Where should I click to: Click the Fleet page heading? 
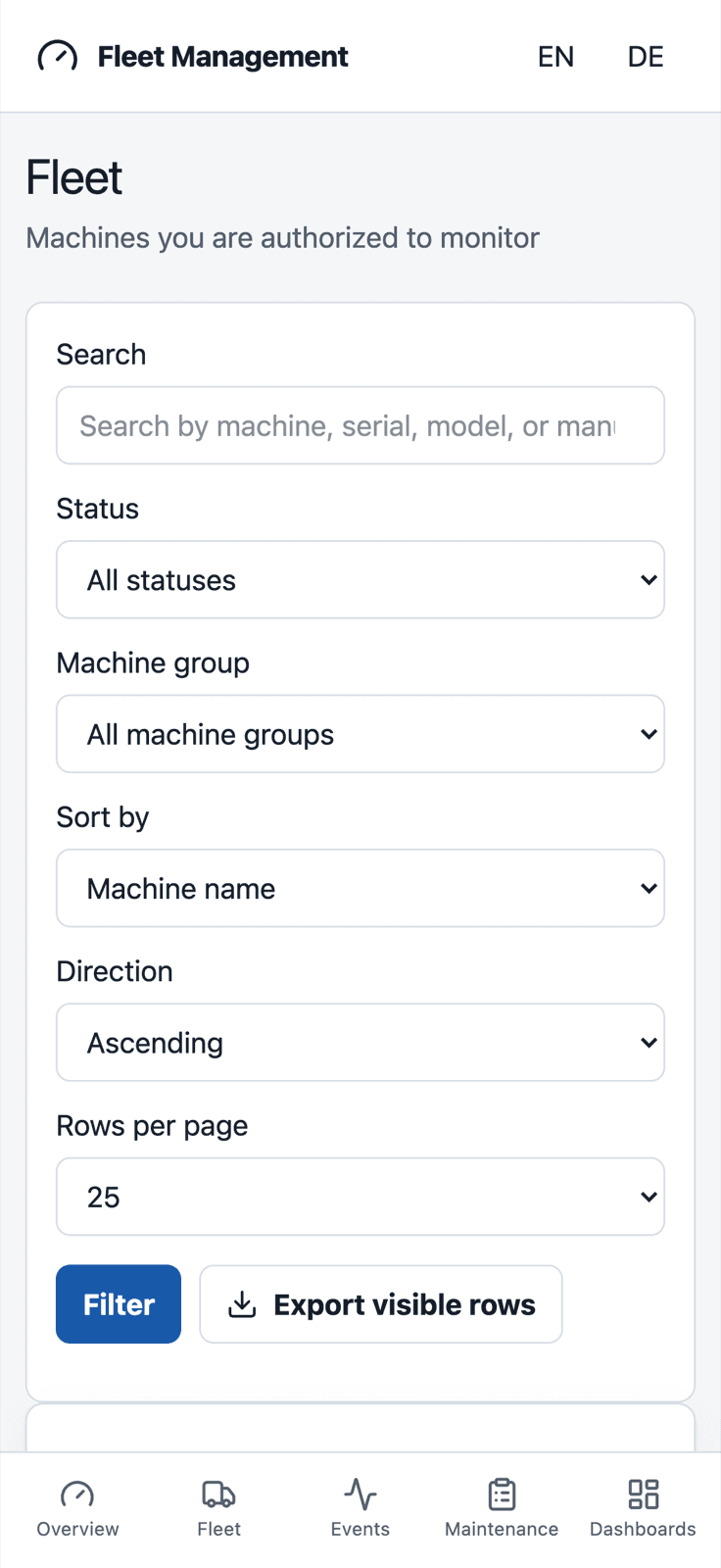coord(74,177)
